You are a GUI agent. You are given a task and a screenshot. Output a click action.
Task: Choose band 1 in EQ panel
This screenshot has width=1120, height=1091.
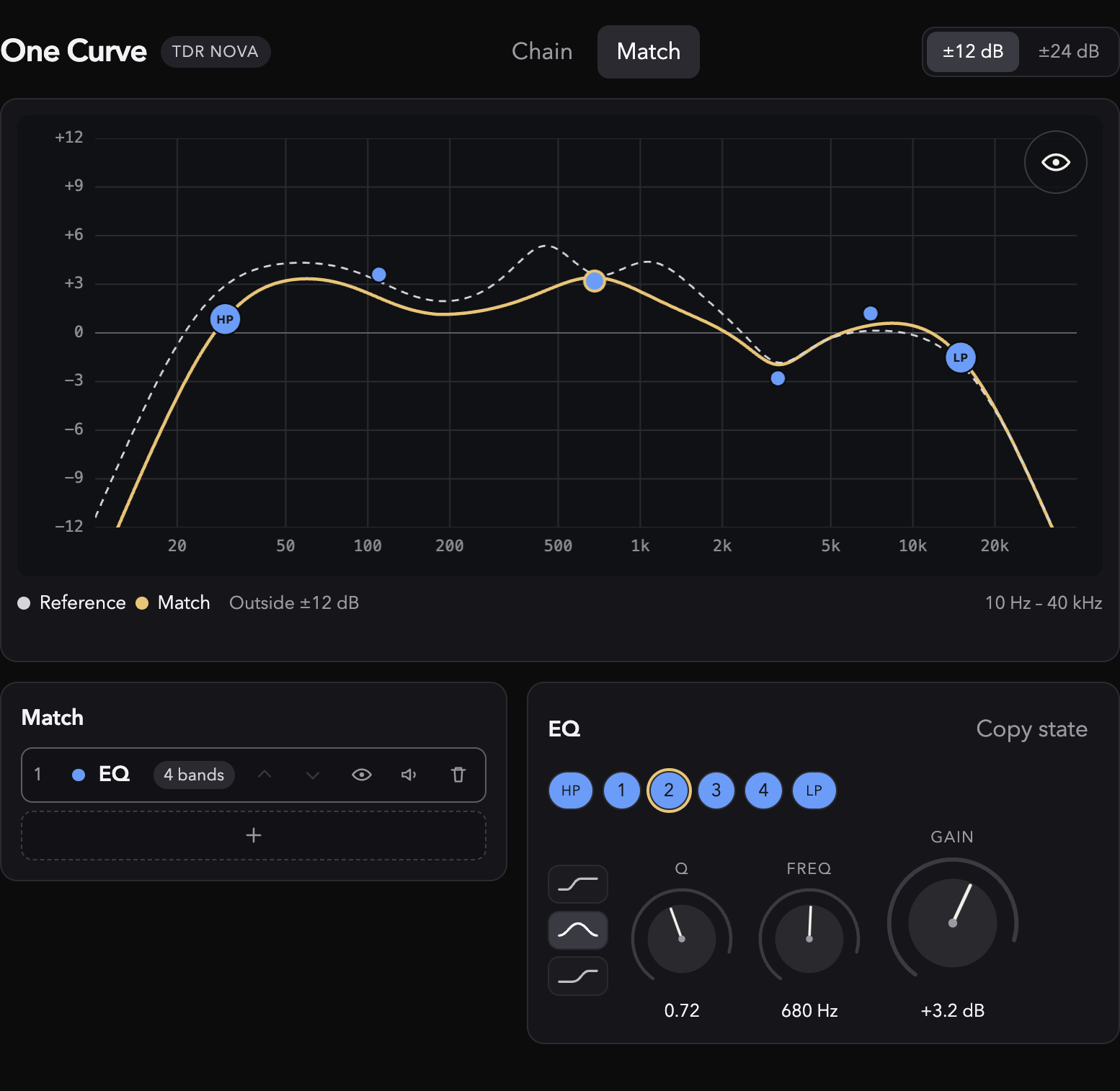pos(621,791)
